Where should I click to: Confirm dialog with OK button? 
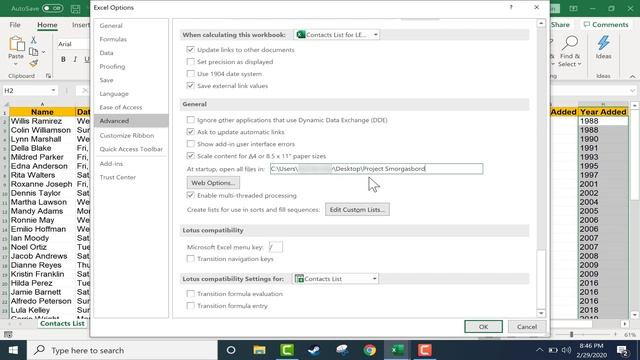click(483, 327)
